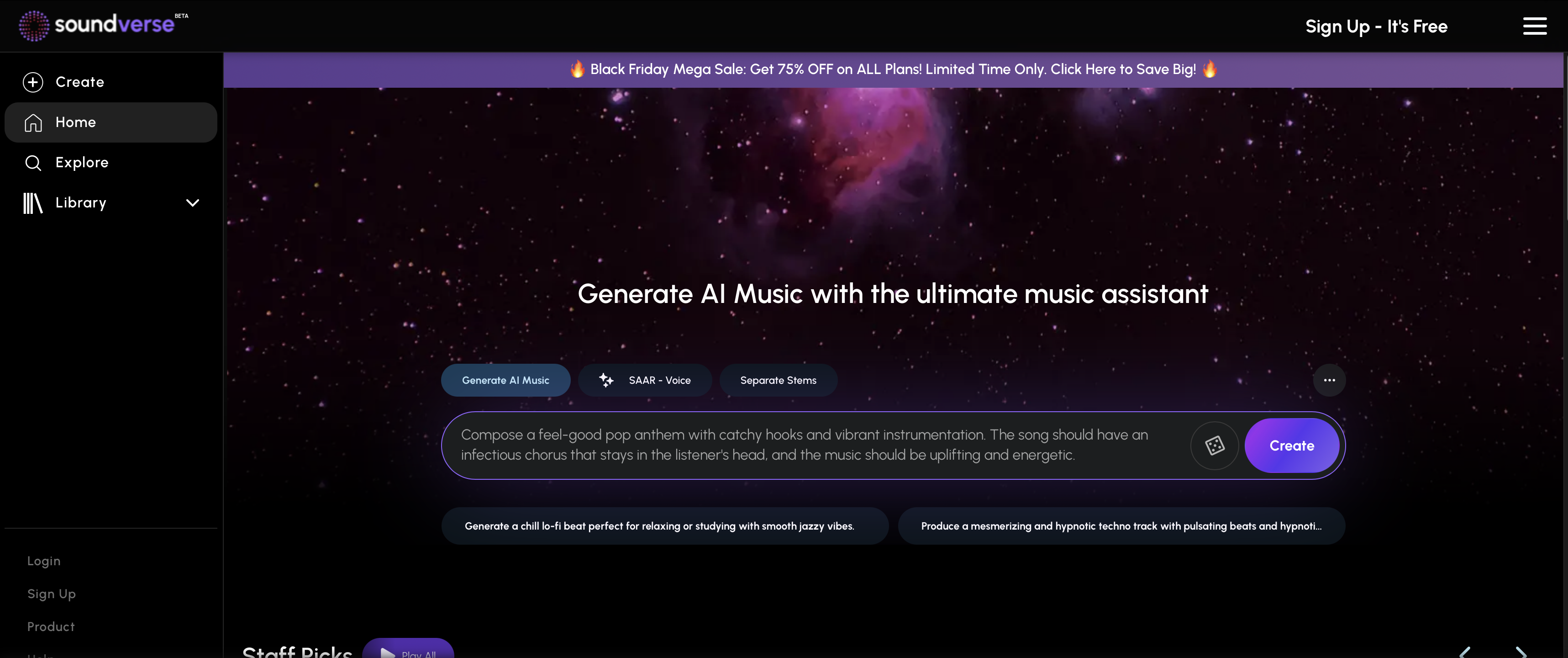The height and width of the screenshot is (658, 1568).
Task: Roll the dice icon for random prompt
Action: 1214,446
